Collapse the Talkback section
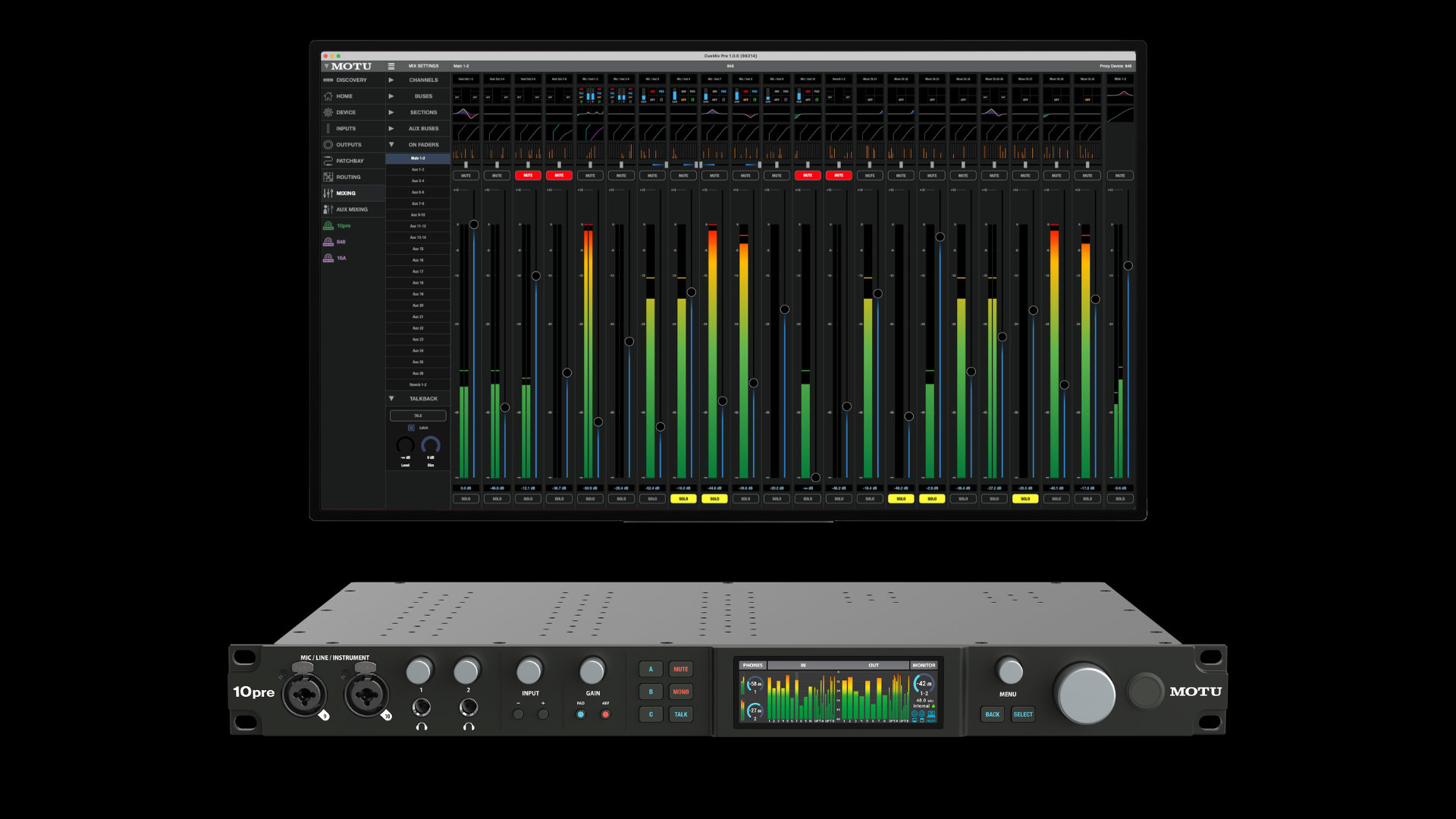 [x=391, y=398]
